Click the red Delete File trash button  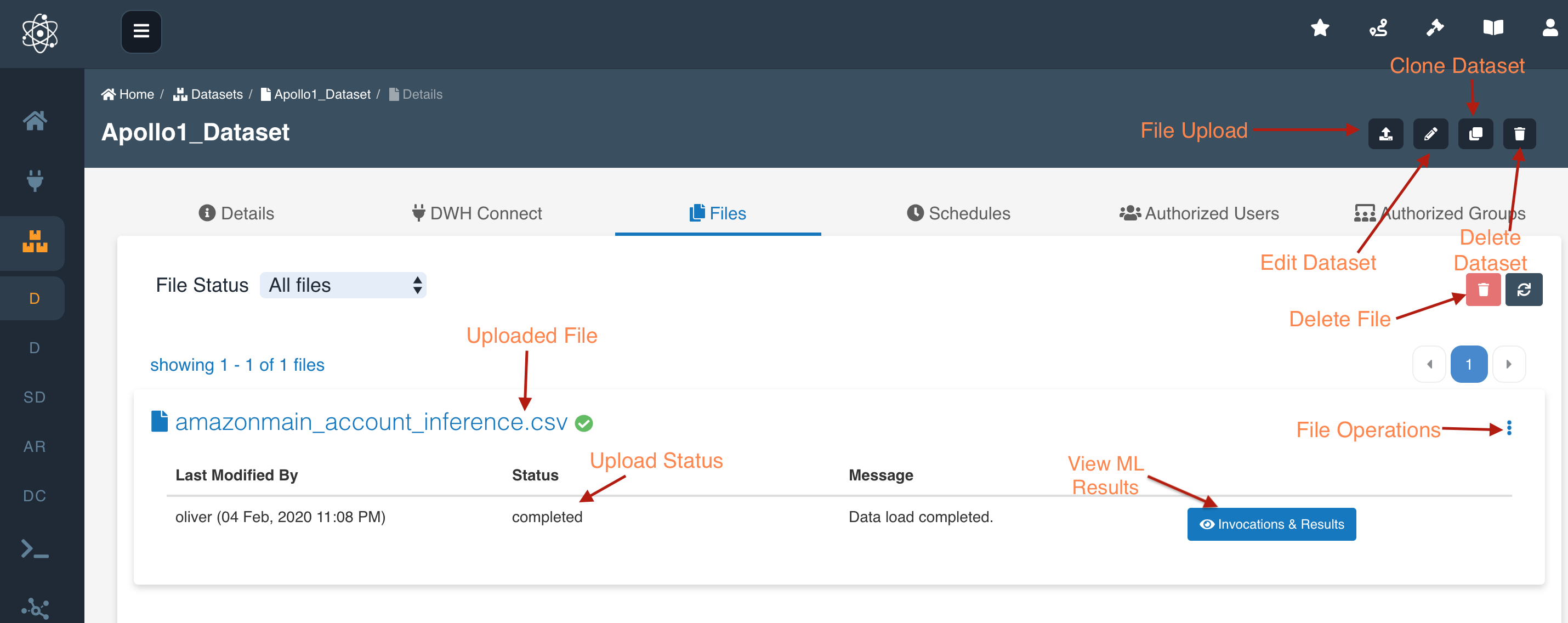[1483, 290]
